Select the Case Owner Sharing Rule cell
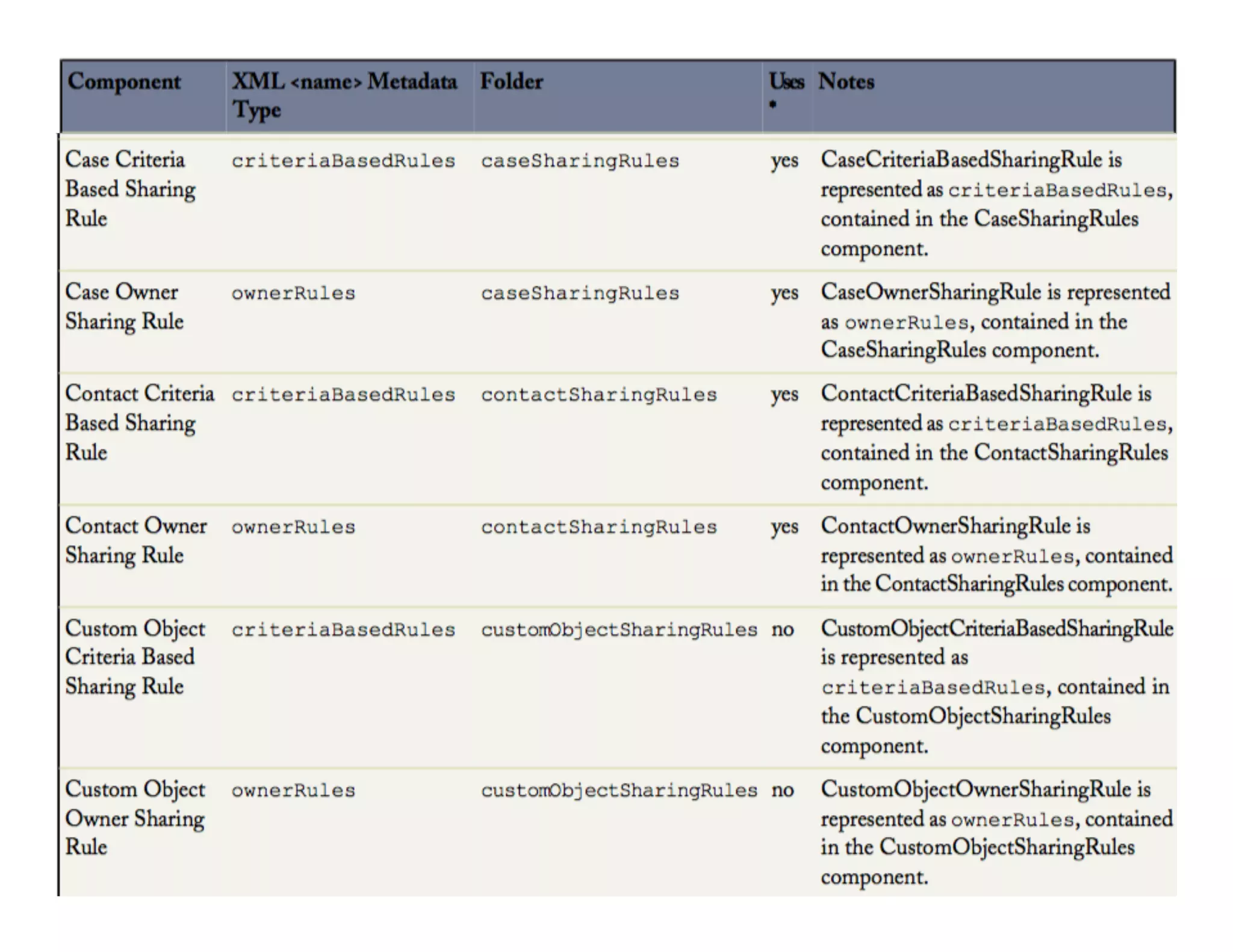Image resolution: width=1233 pixels, height=952 pixels. pos(124,306)
